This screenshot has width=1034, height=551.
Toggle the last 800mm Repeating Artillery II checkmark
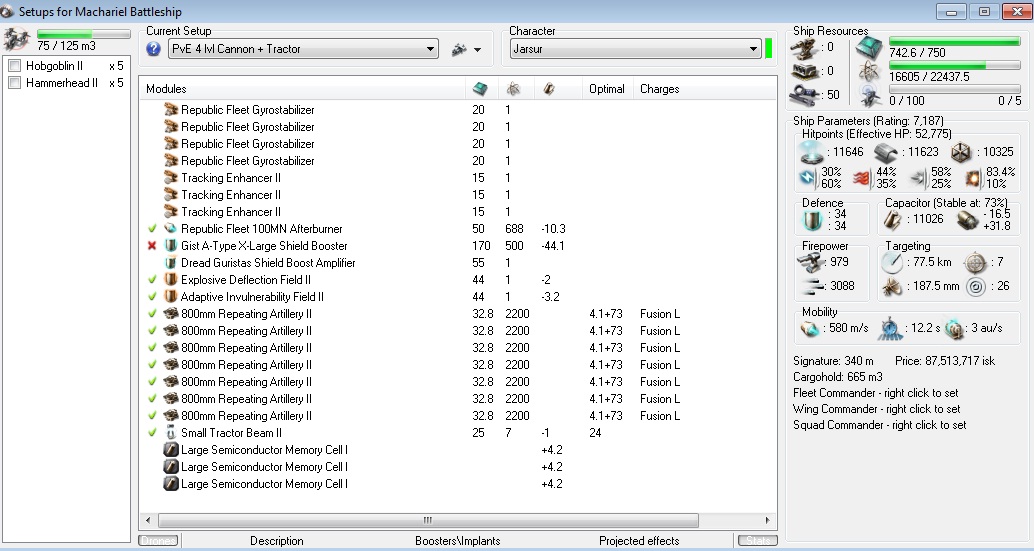[152, 415]
